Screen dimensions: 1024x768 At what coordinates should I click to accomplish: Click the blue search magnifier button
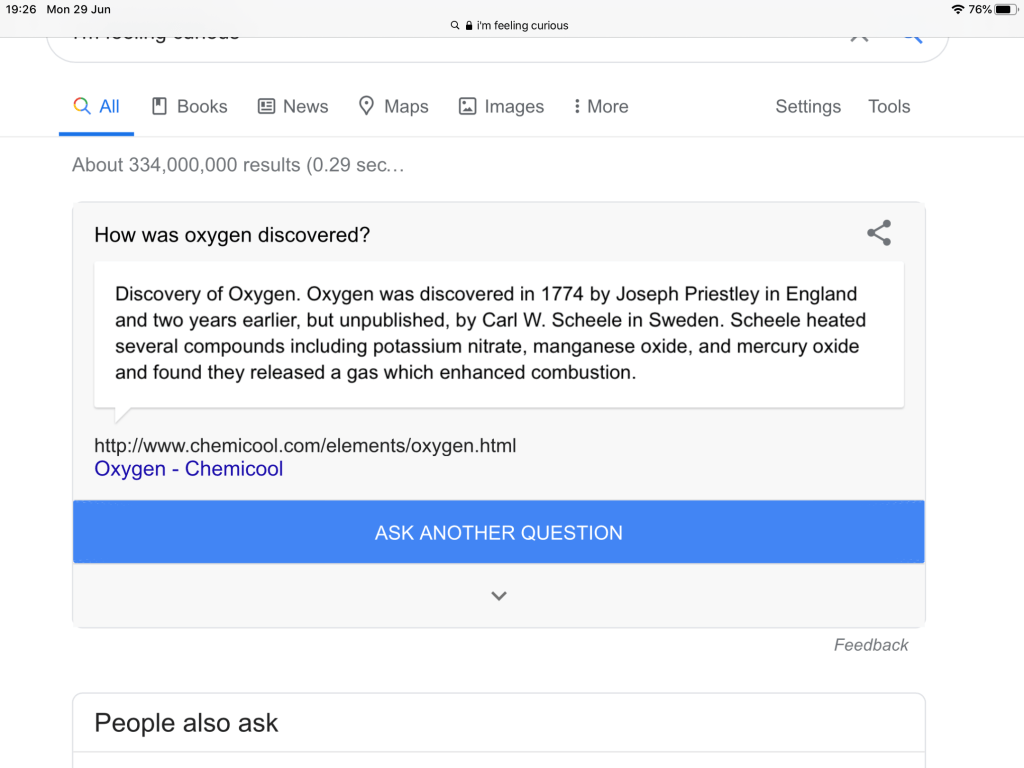[912, 36]
